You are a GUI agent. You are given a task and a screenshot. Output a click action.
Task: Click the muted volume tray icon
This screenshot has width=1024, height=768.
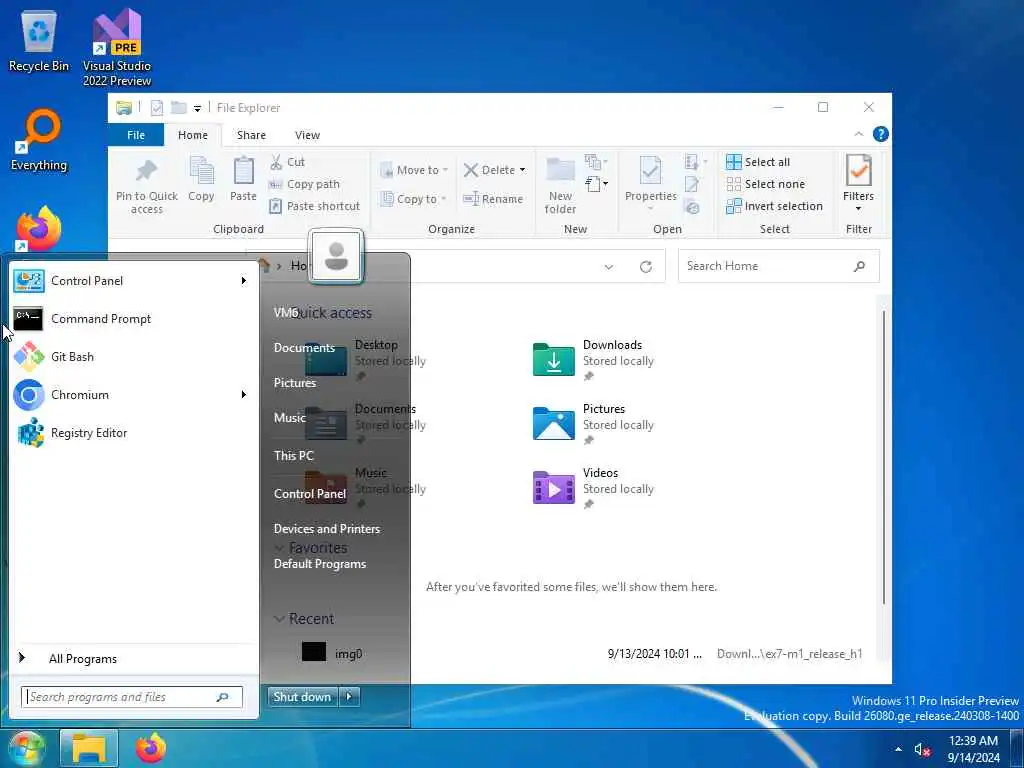click(922, 749)
